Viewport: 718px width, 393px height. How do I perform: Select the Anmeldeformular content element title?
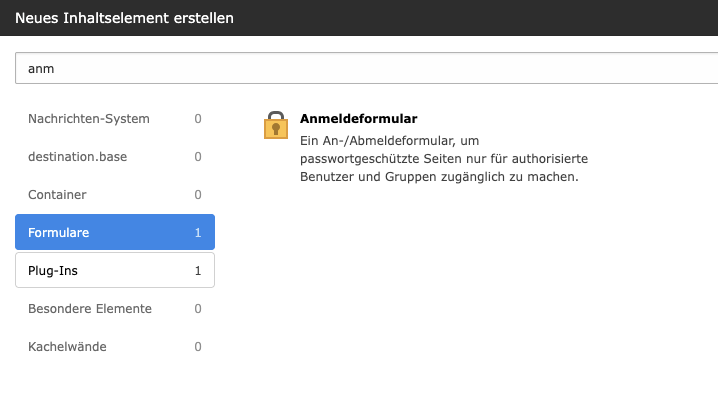coord(359,119)
